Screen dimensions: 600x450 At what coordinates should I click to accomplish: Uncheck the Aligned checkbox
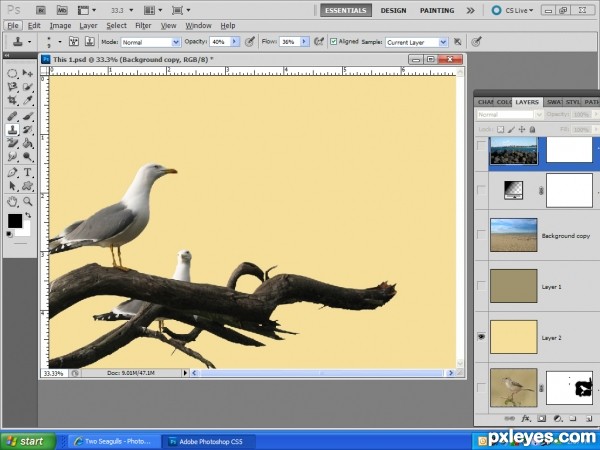[x=333, y=41]
